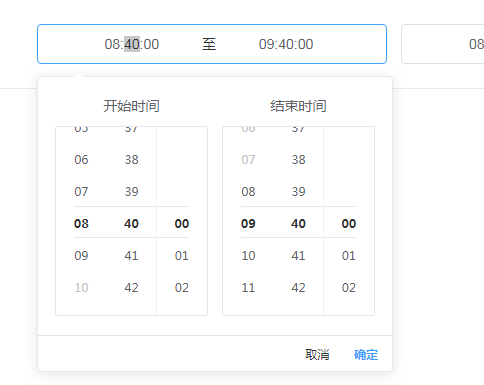Screen dimensions: 484x385
Task: Select second 02 in end time
Action: click(x=349, y=288)
